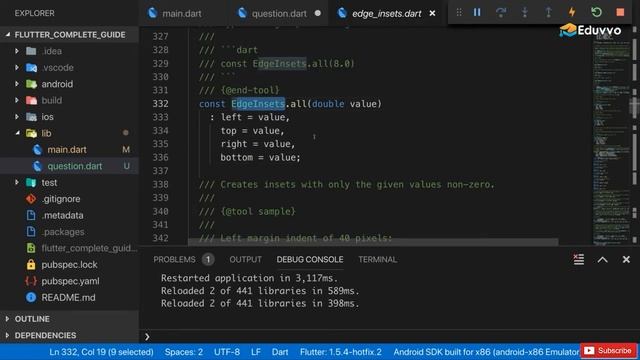Select language mode Dart in status bar
The height and width of the screenshot is (360, 640).
point(280,351)
